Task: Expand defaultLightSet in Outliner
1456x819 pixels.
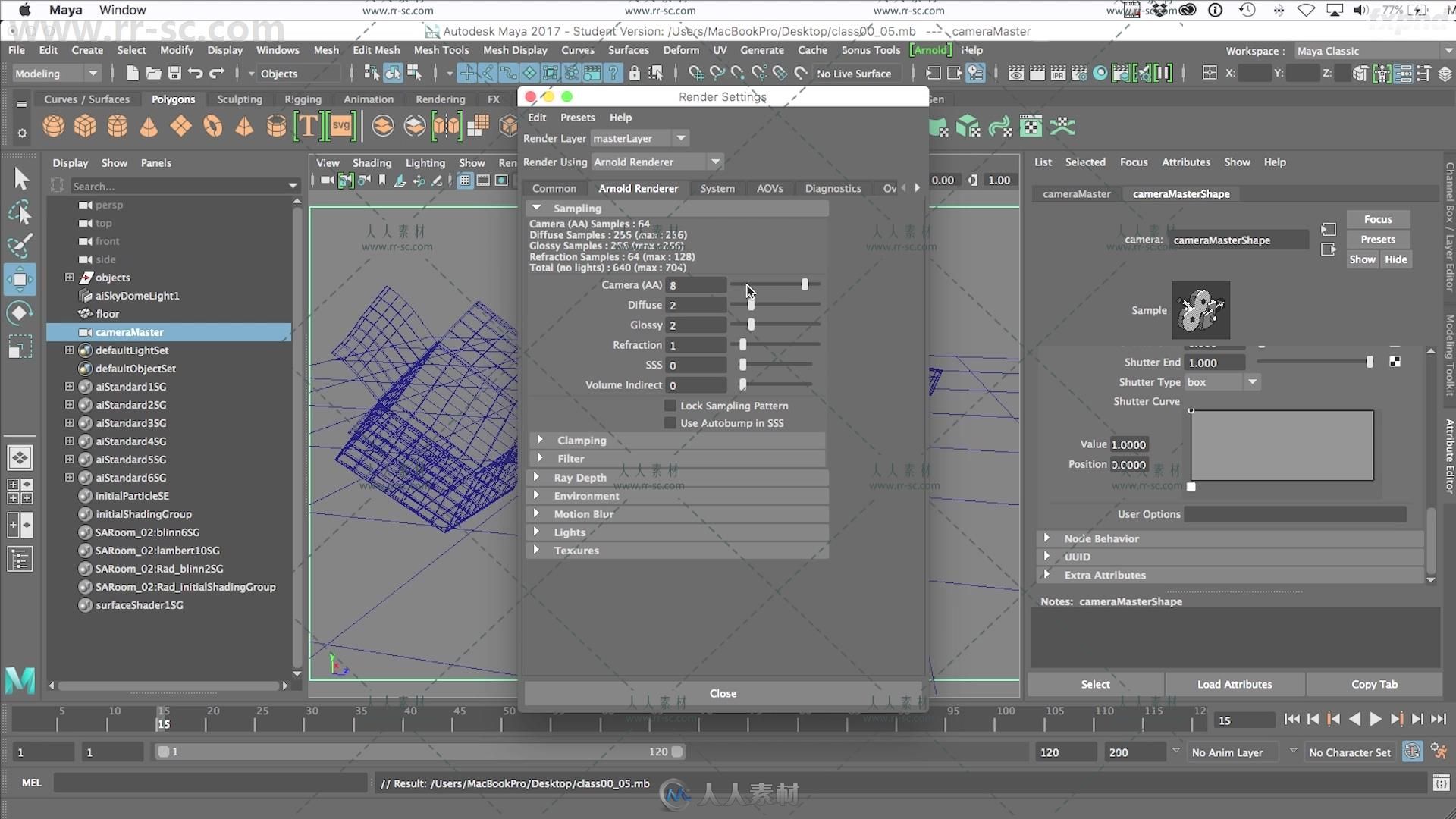Action: pos(70,350)
